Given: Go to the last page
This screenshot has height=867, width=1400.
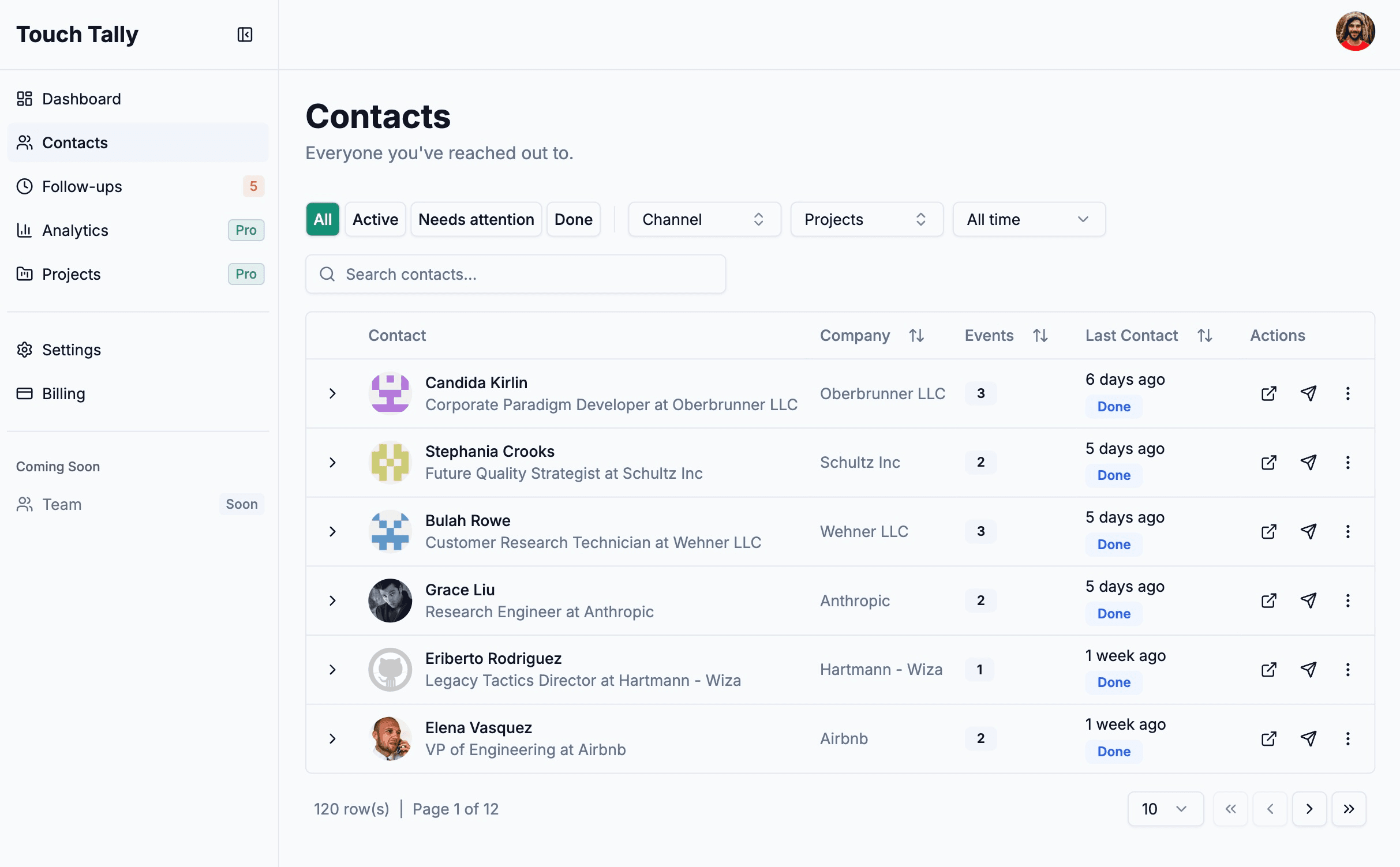Looking at the screenshot, I should point(1348,809).
